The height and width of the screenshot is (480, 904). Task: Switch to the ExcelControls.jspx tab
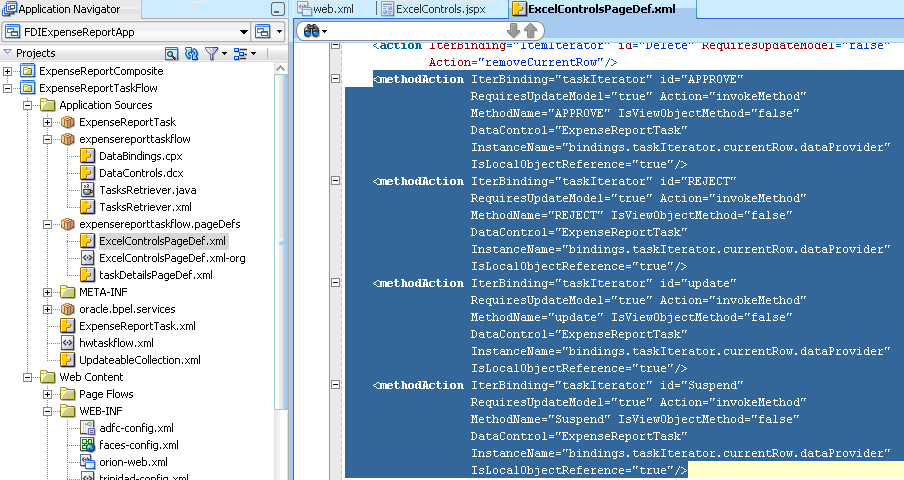pos(434,9)
